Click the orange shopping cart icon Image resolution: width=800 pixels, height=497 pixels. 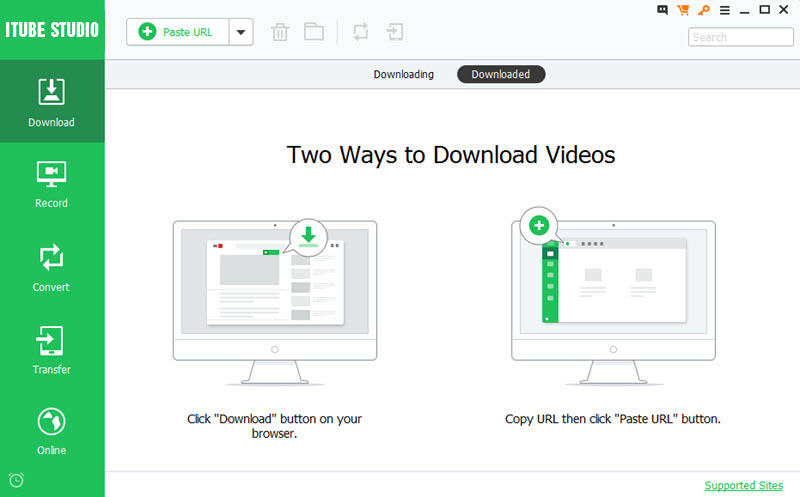click(683, 10)
